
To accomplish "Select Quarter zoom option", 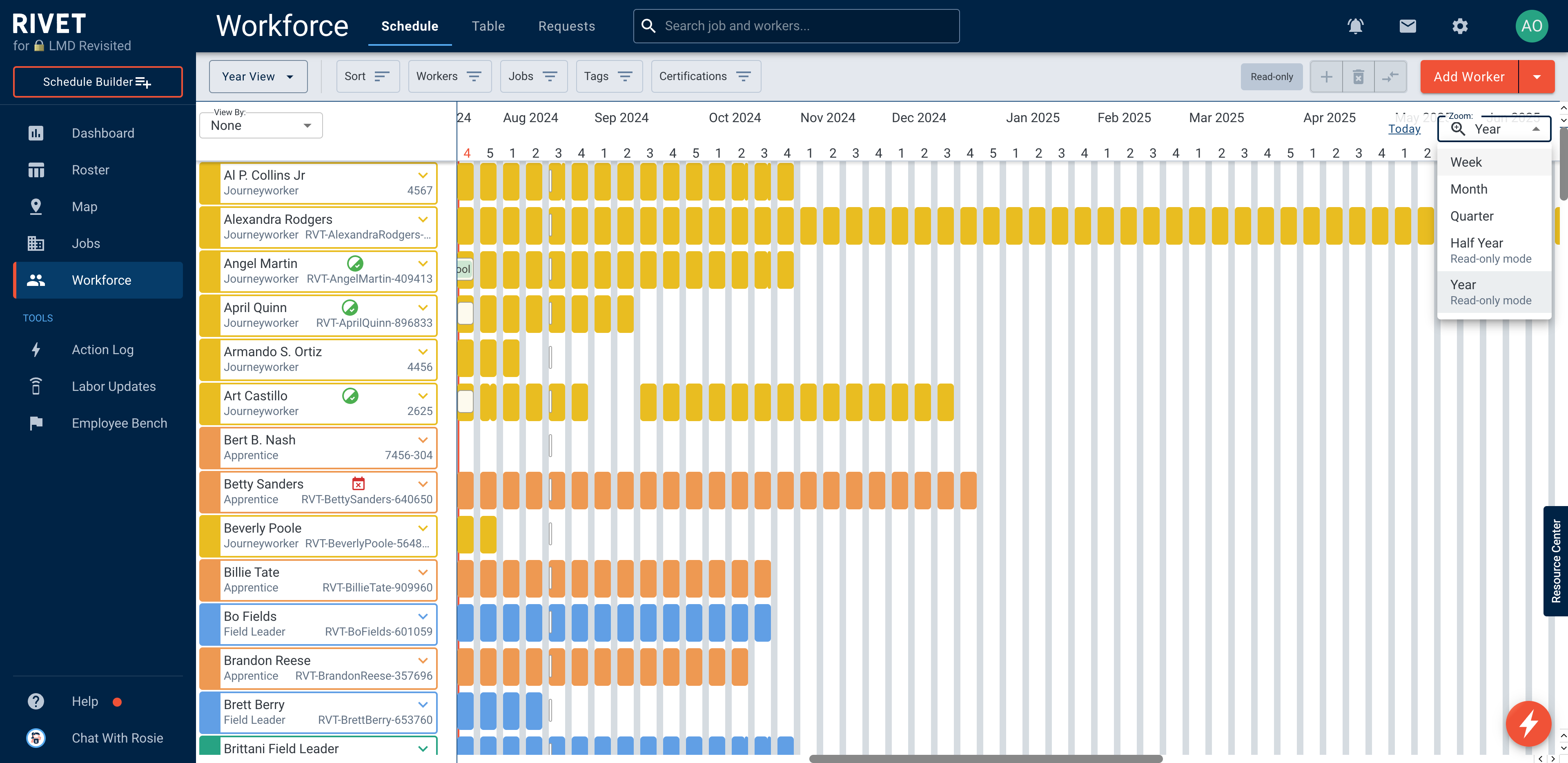I will point(1494,216).
